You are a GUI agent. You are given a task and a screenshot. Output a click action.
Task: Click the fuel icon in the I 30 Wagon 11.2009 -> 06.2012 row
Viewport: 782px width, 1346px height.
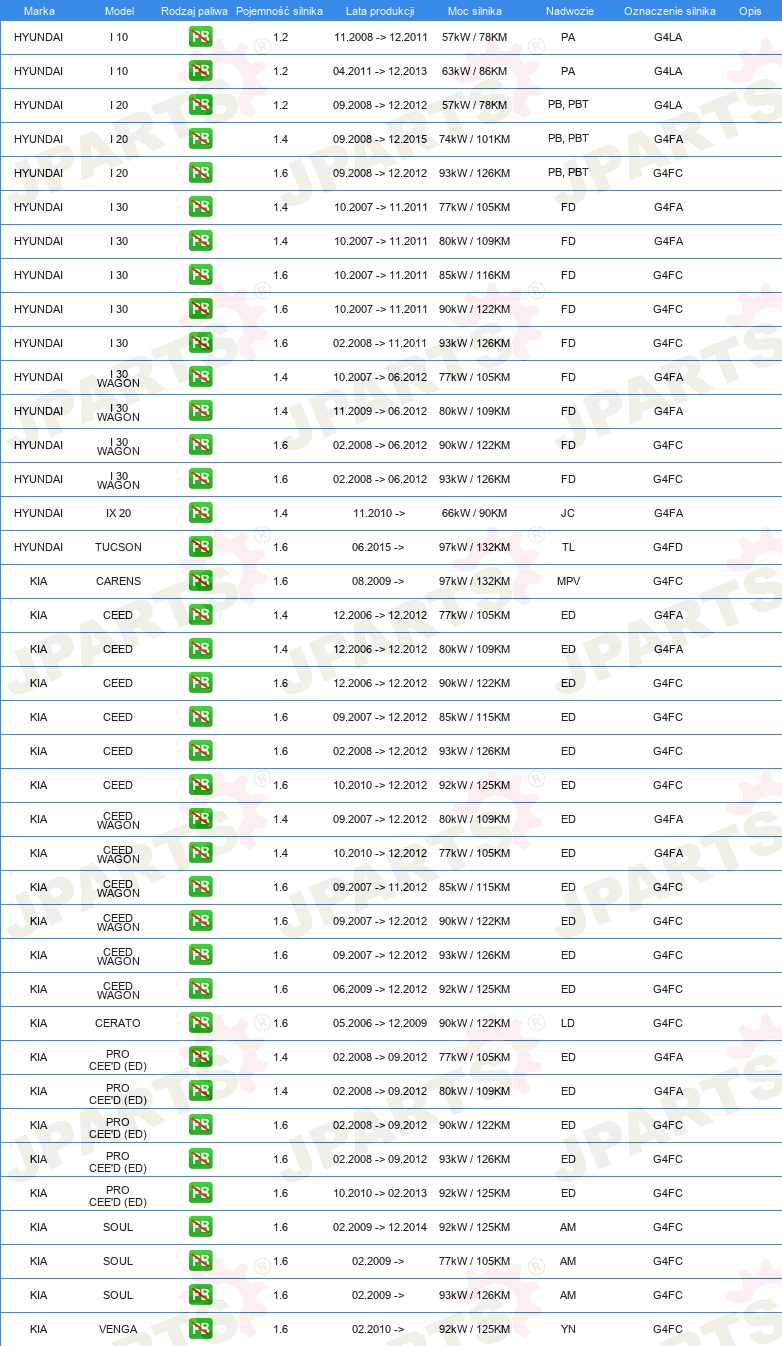pos(200,411)
